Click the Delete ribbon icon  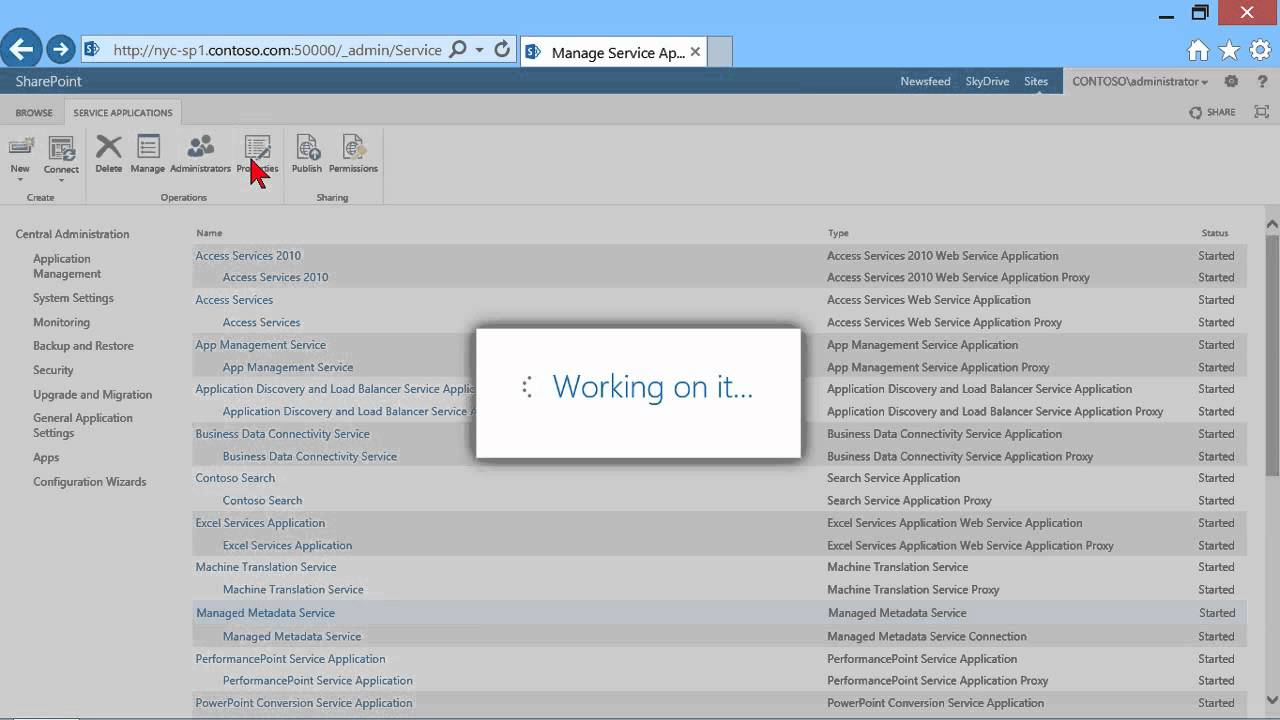108,147
